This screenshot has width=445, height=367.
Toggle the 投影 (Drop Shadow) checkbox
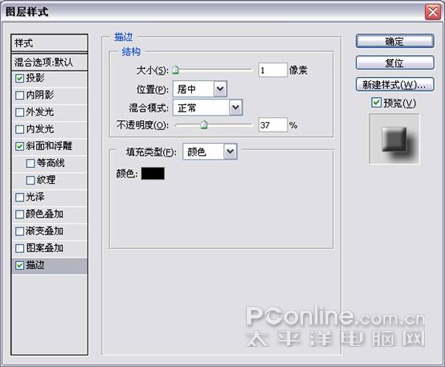19,79
